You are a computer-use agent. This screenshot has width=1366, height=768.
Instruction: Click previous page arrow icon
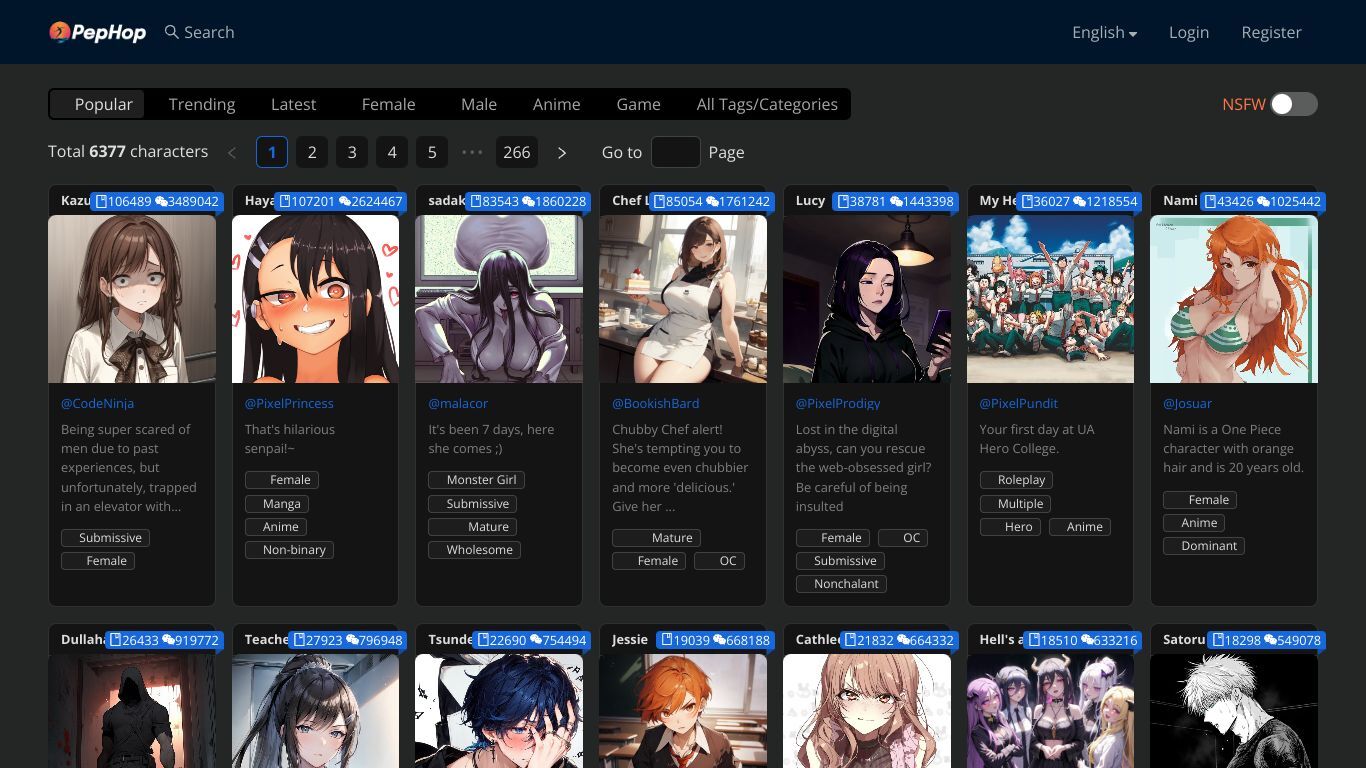[x=232, y=152]
